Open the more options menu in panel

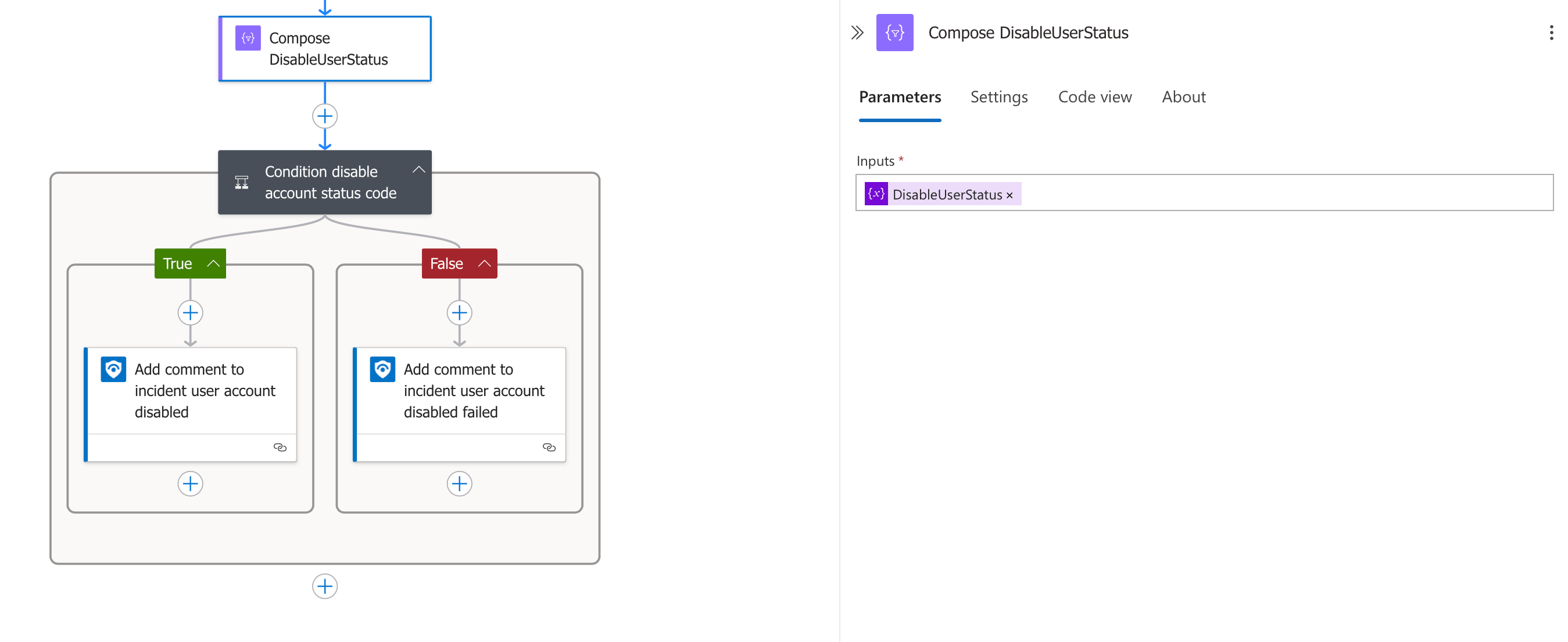[1551, 33]
